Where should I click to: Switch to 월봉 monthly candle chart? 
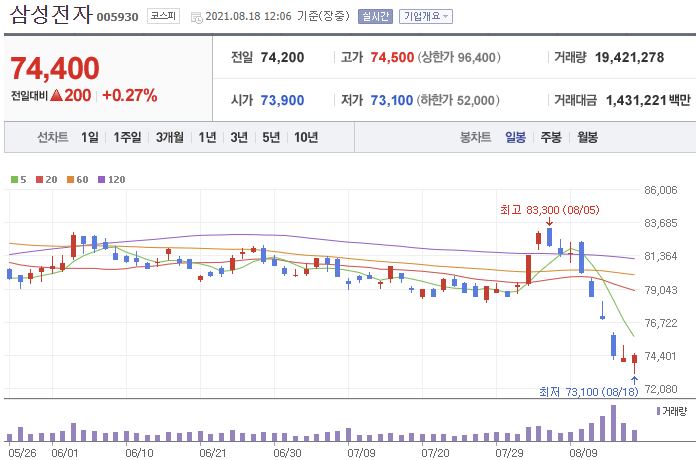point(587,137)
